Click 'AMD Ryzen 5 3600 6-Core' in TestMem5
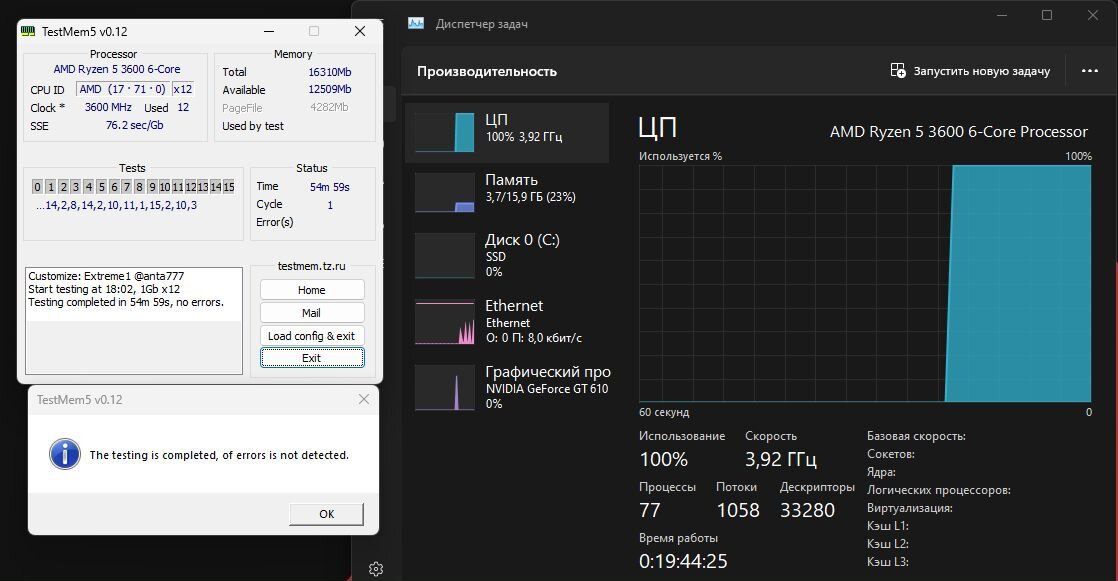The width and height of the screenshot is (1118, 581). [117, 69]
